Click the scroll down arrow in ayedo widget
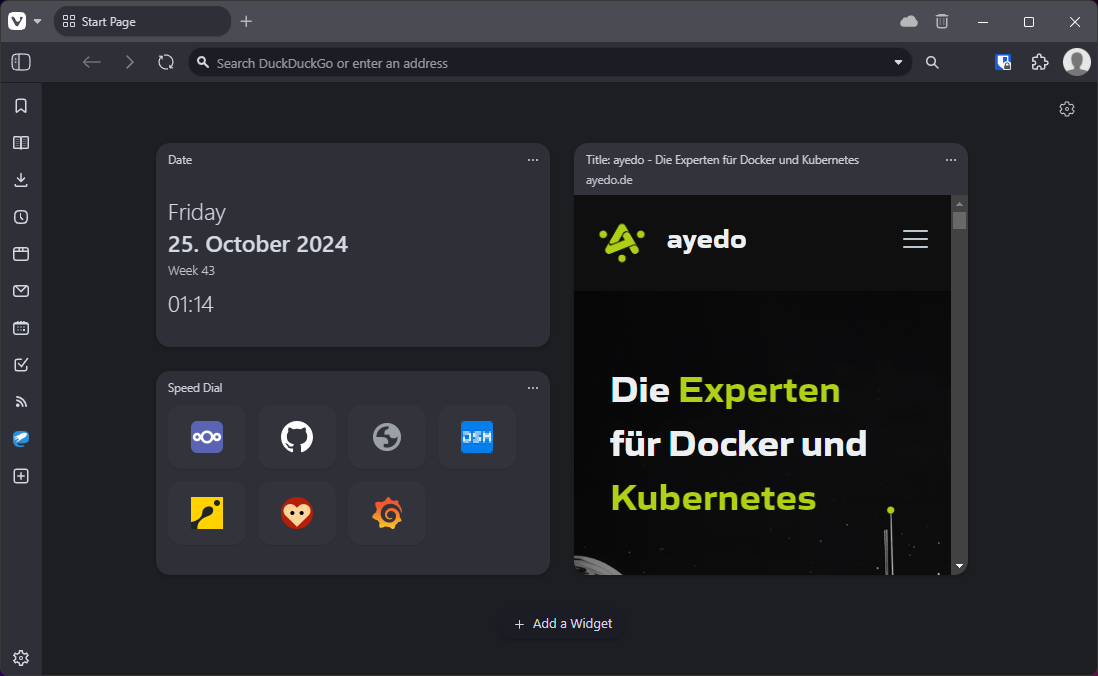 pos(960,566)
